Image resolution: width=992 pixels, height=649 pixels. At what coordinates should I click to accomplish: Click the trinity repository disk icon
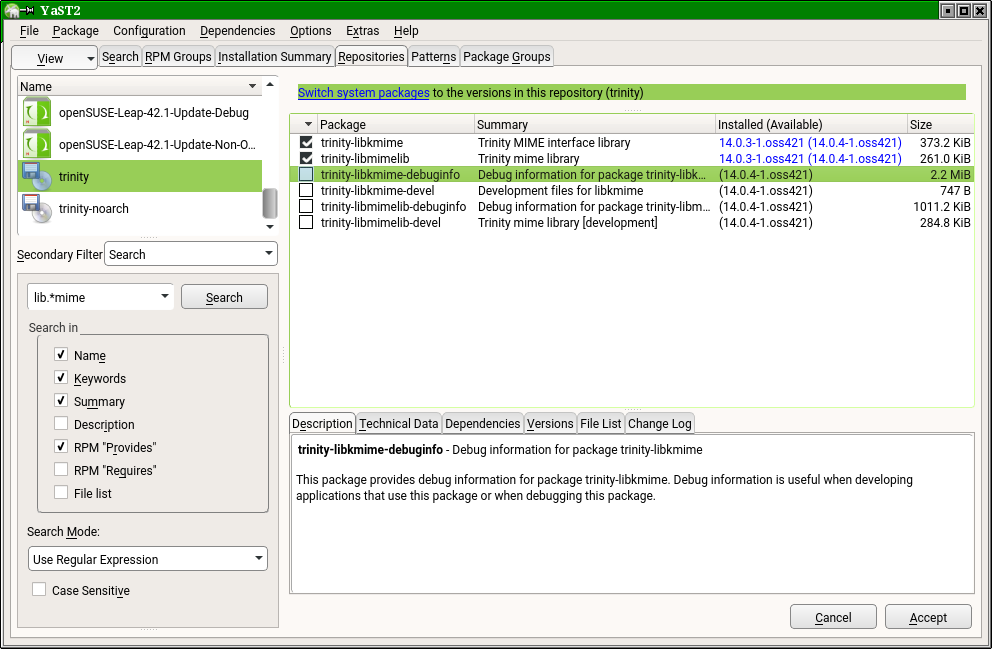click(x=37, y=176)
